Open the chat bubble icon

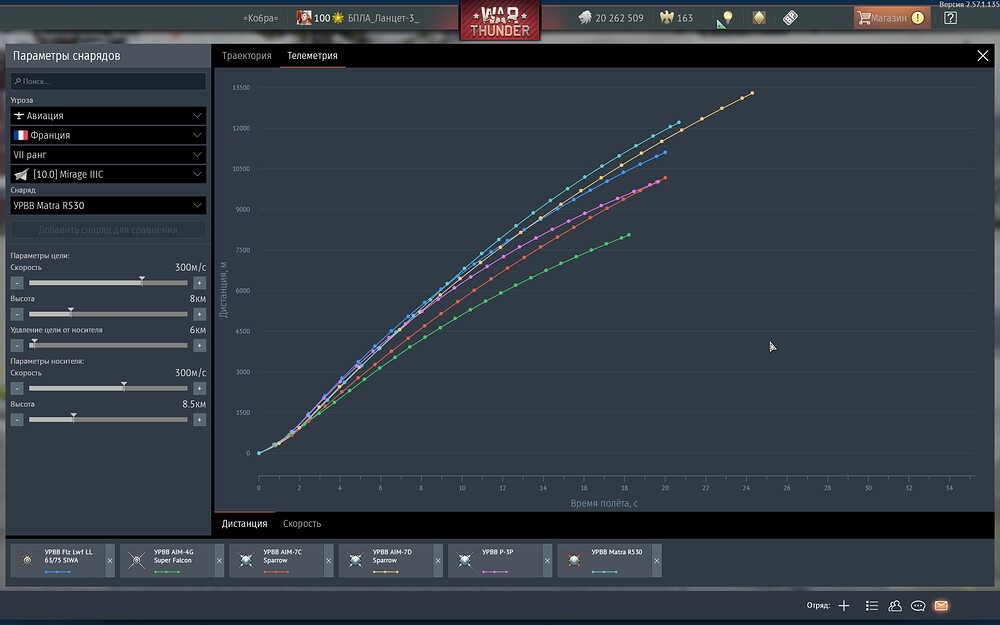point(918,605)
